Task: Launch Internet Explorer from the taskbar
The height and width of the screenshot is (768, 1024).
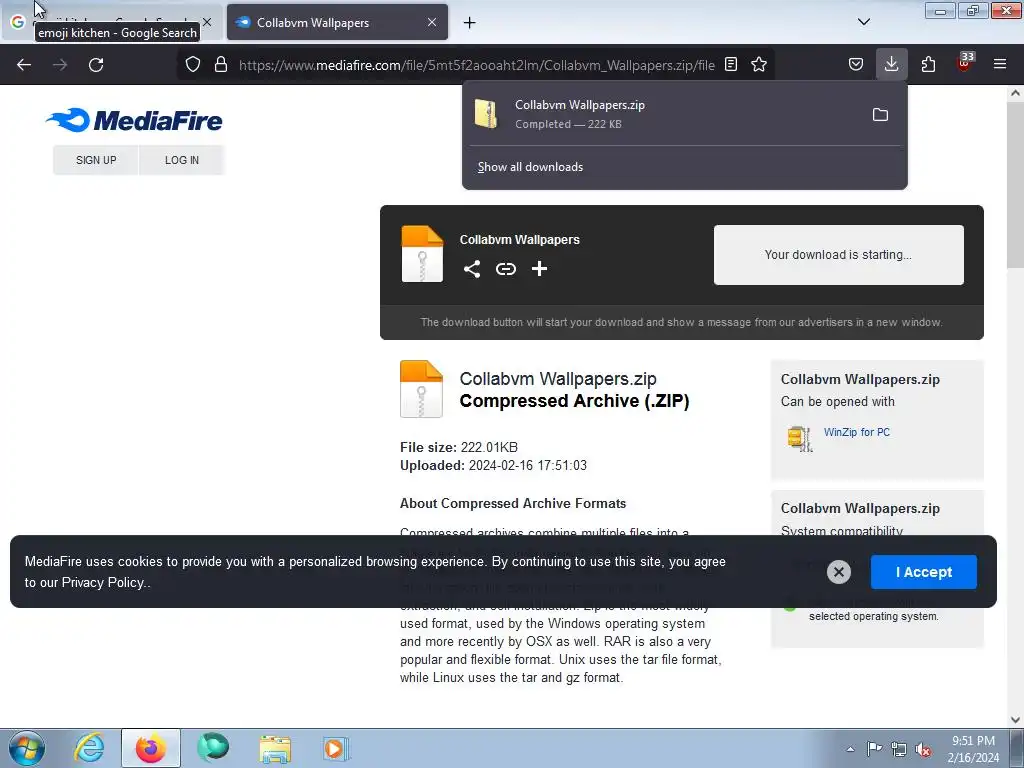Action: pyautogui.click(x=88, y=748)
